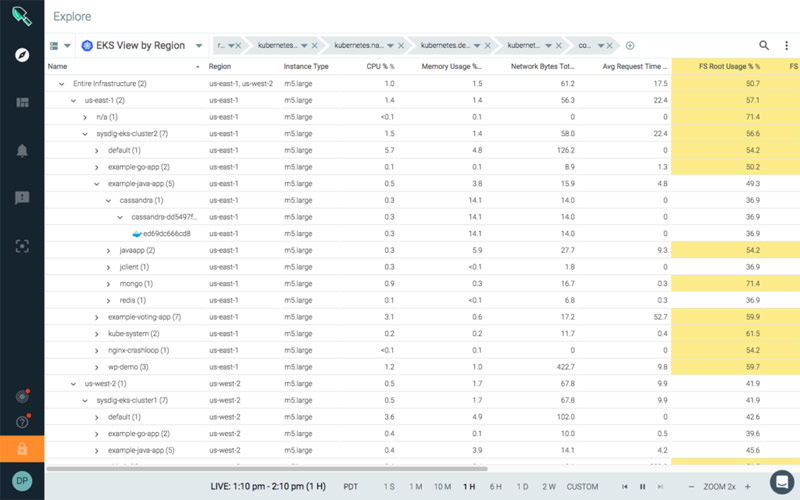Open Events message icon in sidebar
Image resolution: width=800 pixels, height=500 pixels.
22,198
